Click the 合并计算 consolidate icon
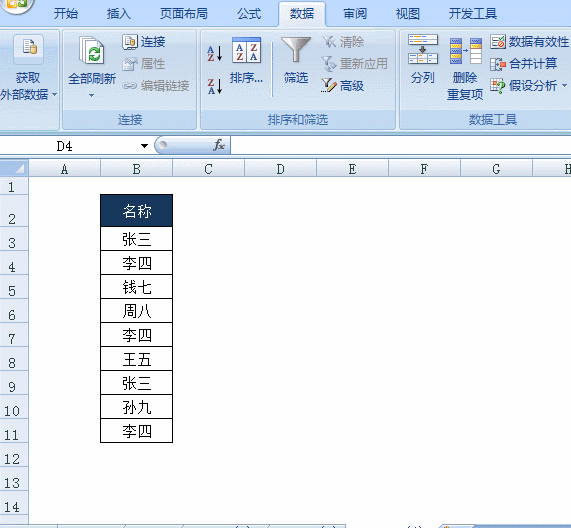 (x=498, y=64)
